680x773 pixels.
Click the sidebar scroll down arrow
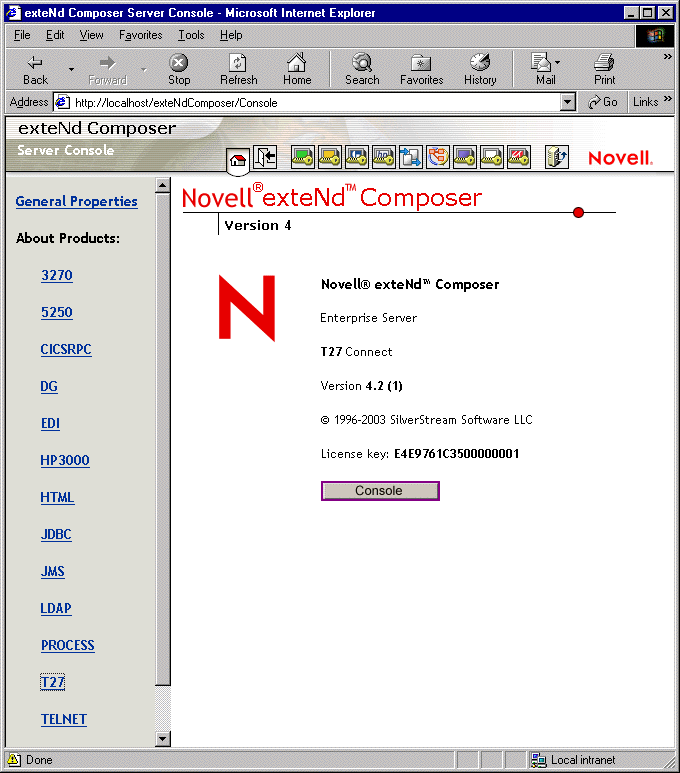163,738
